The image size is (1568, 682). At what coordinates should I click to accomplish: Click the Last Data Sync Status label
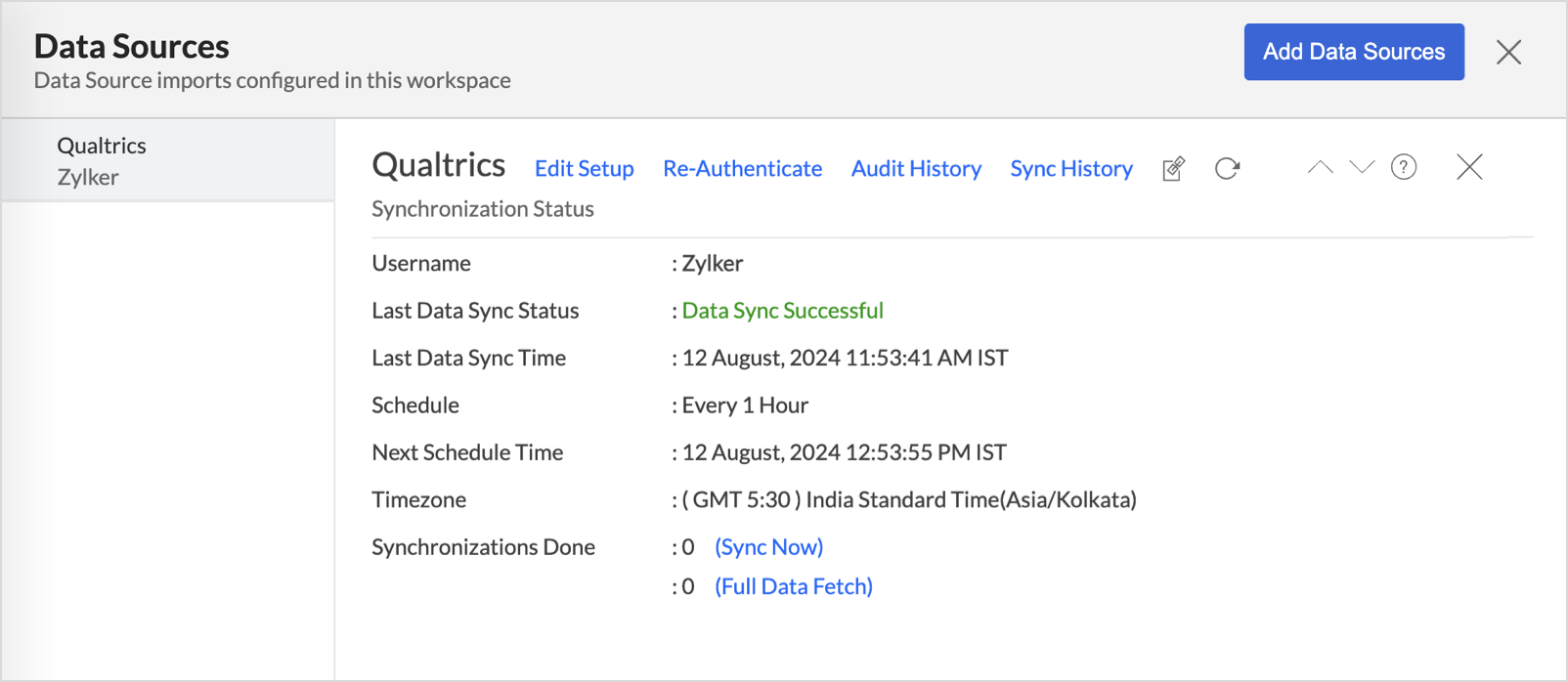pyautogui.click(x=475, y=310)
